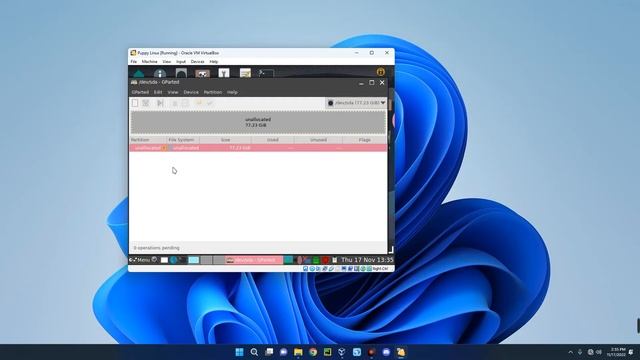
Task: Click the cyan virtual desktop pager box
Action: [193, 260]
